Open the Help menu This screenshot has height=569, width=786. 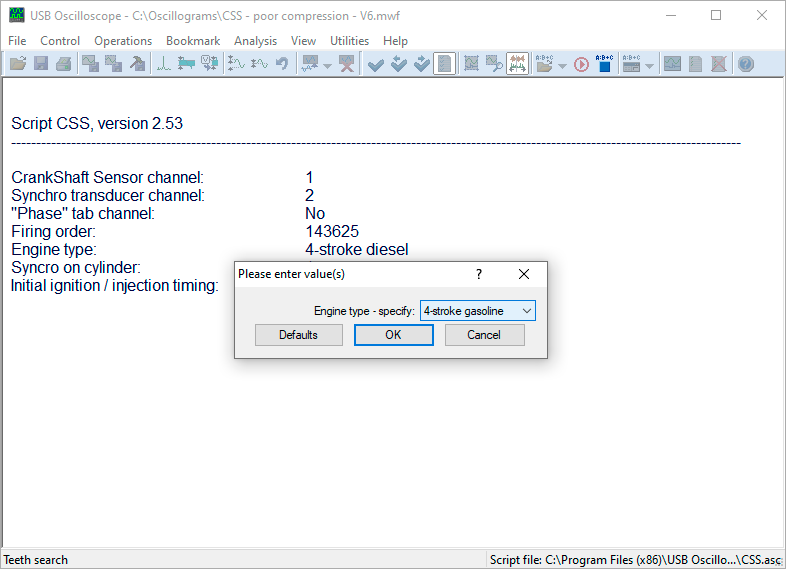click(x=395, y=41)
